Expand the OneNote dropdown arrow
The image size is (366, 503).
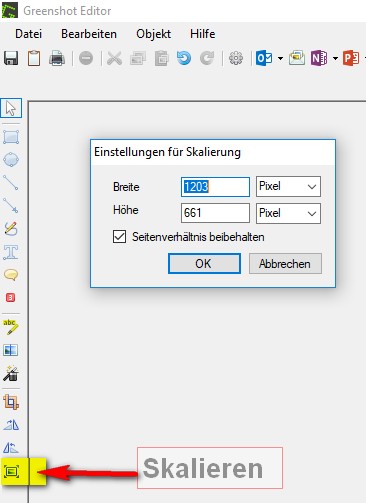tap(335, 59)
